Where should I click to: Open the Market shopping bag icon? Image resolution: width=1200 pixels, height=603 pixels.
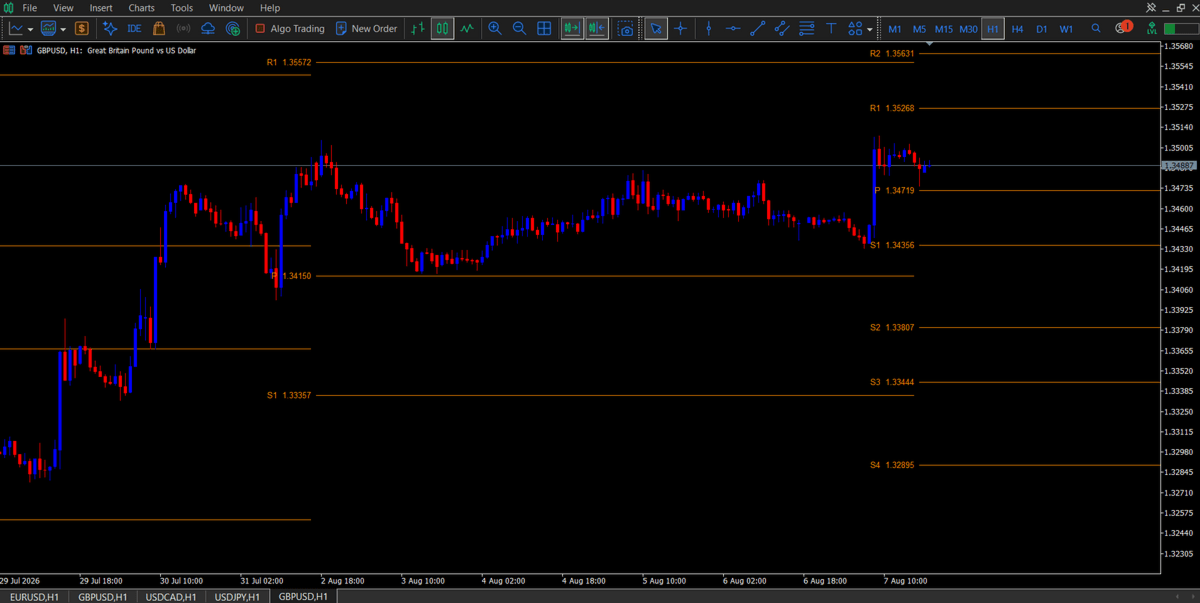pos(159,29)
